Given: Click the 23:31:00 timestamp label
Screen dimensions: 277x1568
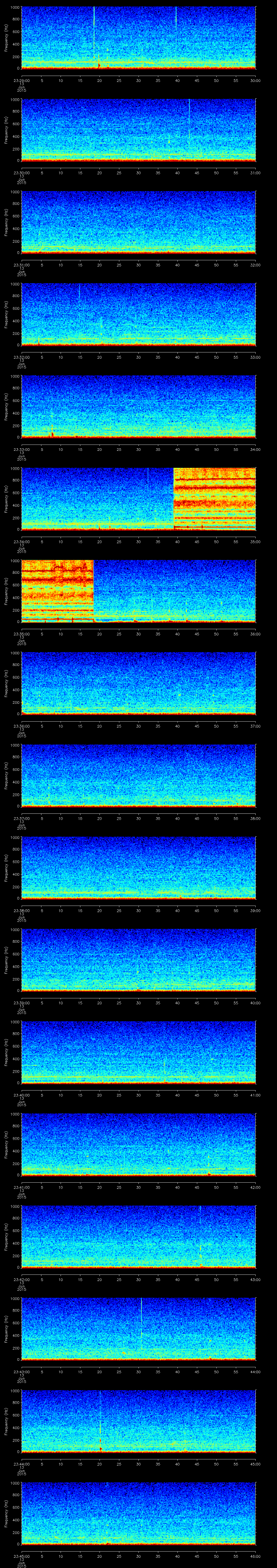Looking at the screenshot, I should [x=21, y=265].
